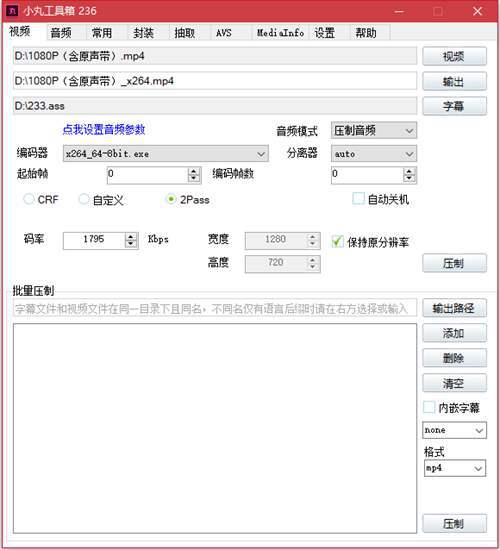Open the 编码器 x264 encoder dropdown
500x550 pixels.
click(x=166, y=154)
